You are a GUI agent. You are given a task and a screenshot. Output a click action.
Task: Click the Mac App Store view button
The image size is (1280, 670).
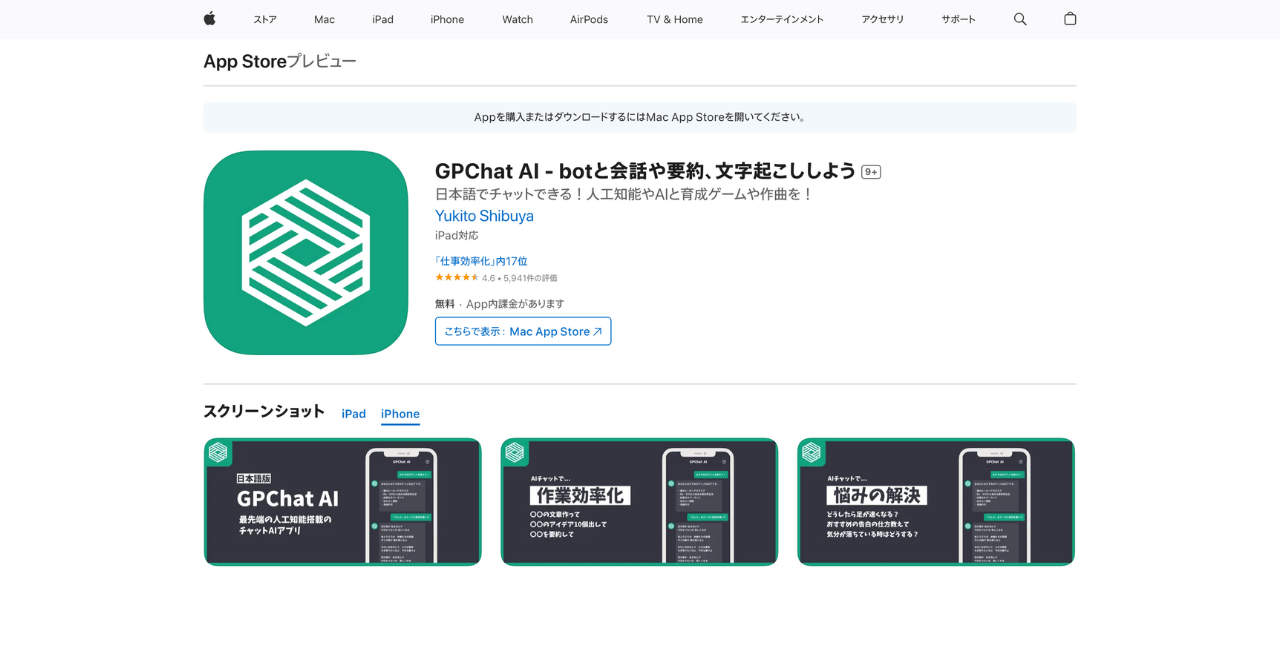point(523,331)
